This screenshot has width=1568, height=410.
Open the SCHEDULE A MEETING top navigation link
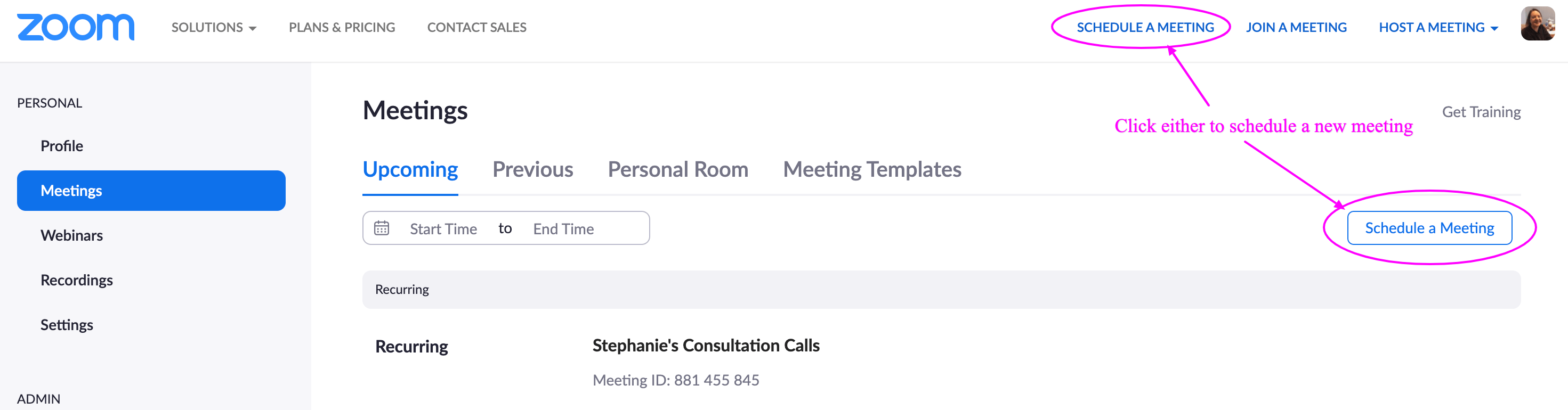pos(1144,27)
